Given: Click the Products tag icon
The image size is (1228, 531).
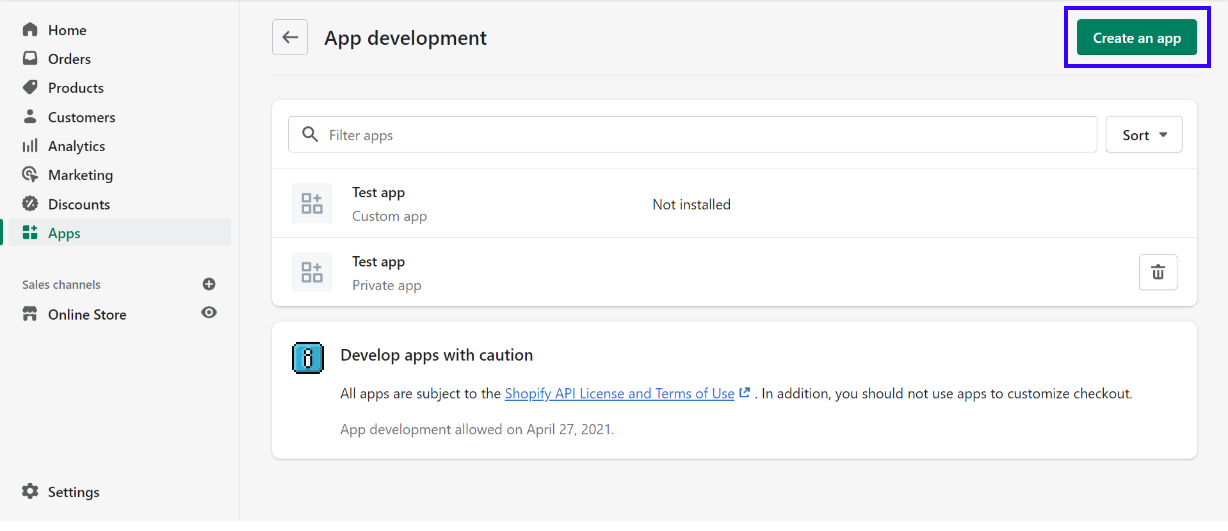Looking at the screenshot, I should coord(30,88).
